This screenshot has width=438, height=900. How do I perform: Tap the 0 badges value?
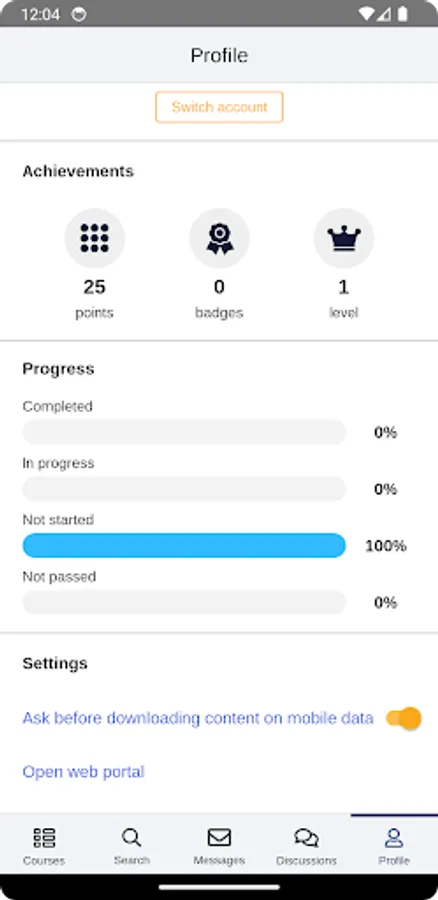point(219,287)
